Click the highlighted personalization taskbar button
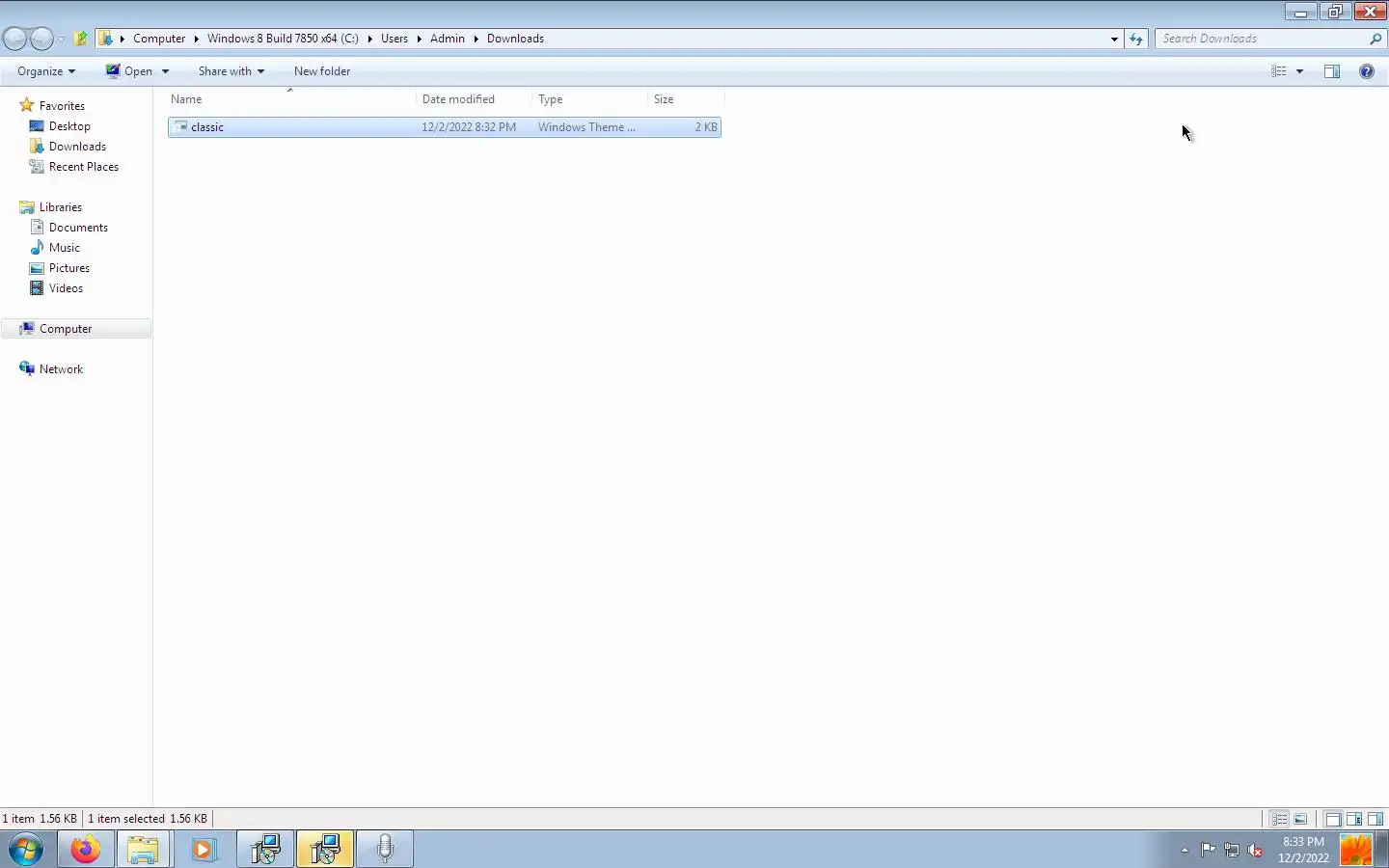1389x868 pixels. coord(325,850)
